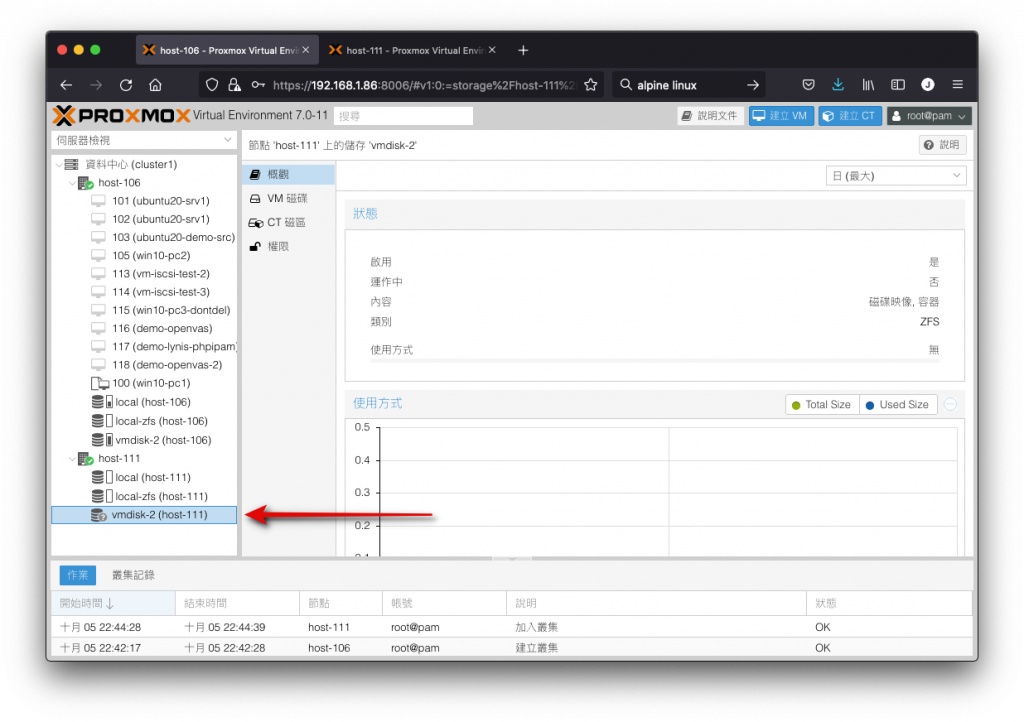This screenshot has width=1024, height=722.
Task: Switch to the 作業 tasks tab
Action: [78, 575]
